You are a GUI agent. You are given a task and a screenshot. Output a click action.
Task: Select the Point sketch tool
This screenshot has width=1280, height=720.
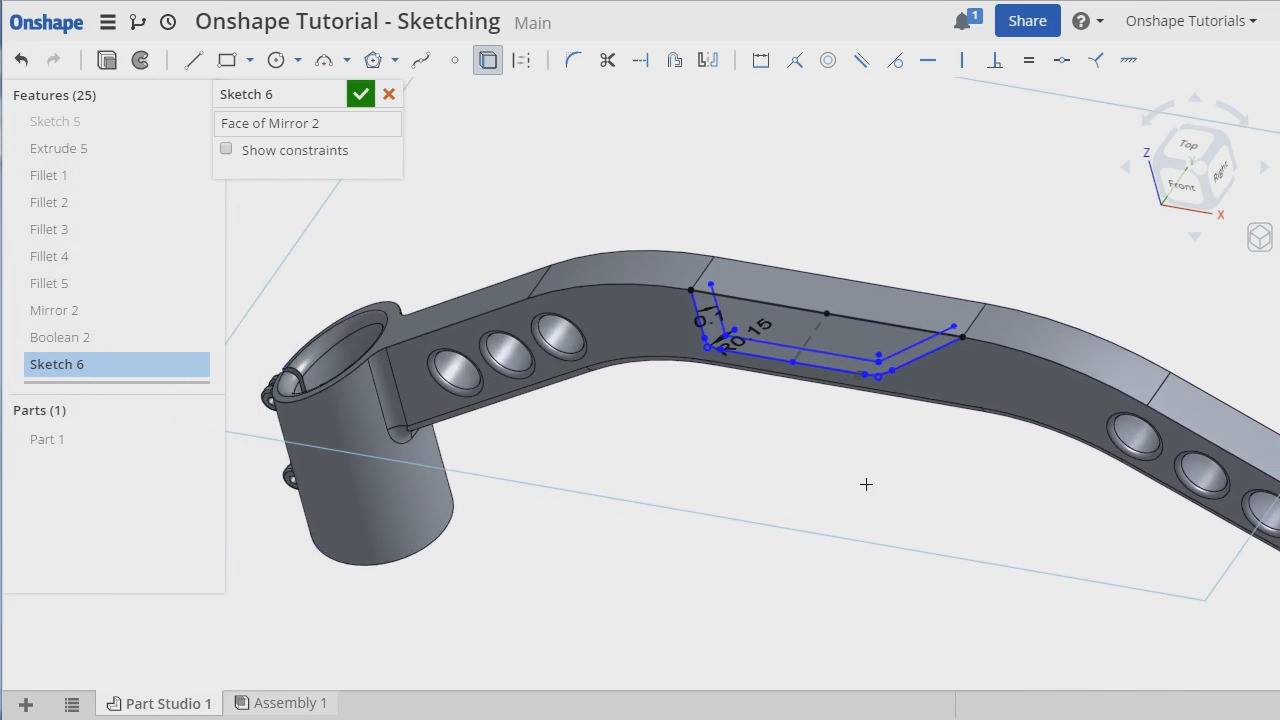pos(455,60)
